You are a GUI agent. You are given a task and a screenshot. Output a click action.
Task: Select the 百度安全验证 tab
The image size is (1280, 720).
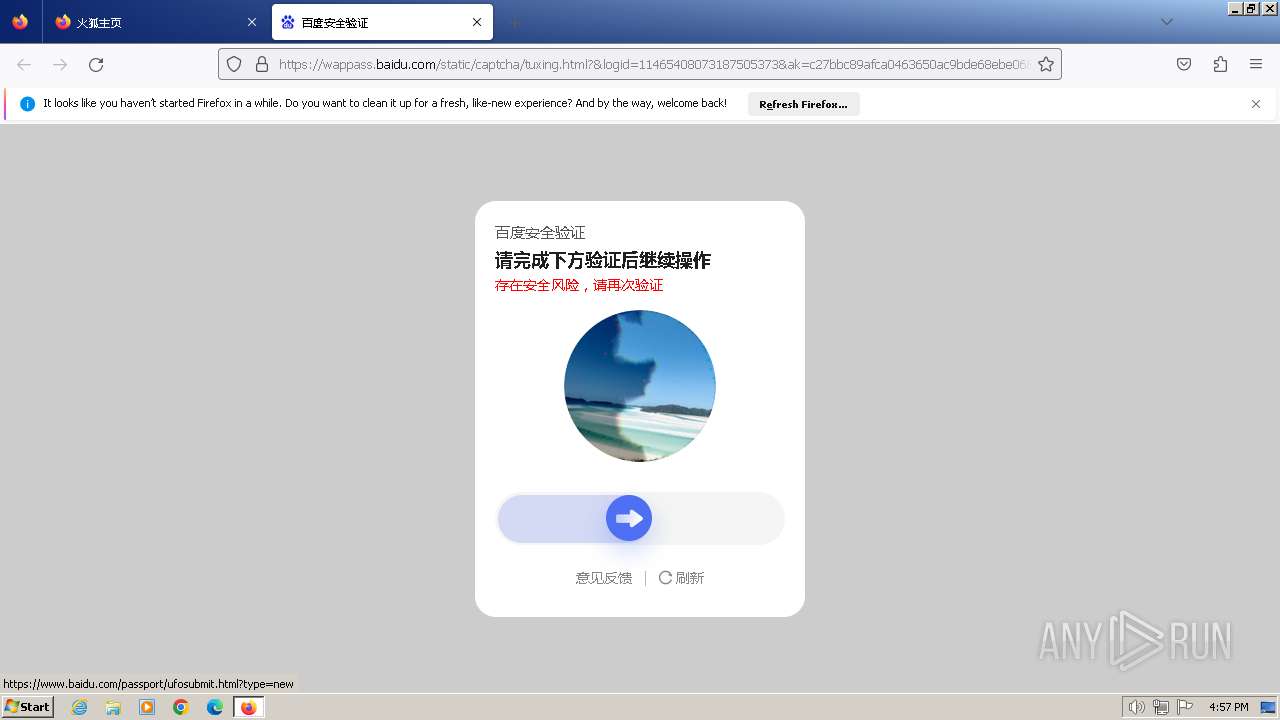[381, 22]
